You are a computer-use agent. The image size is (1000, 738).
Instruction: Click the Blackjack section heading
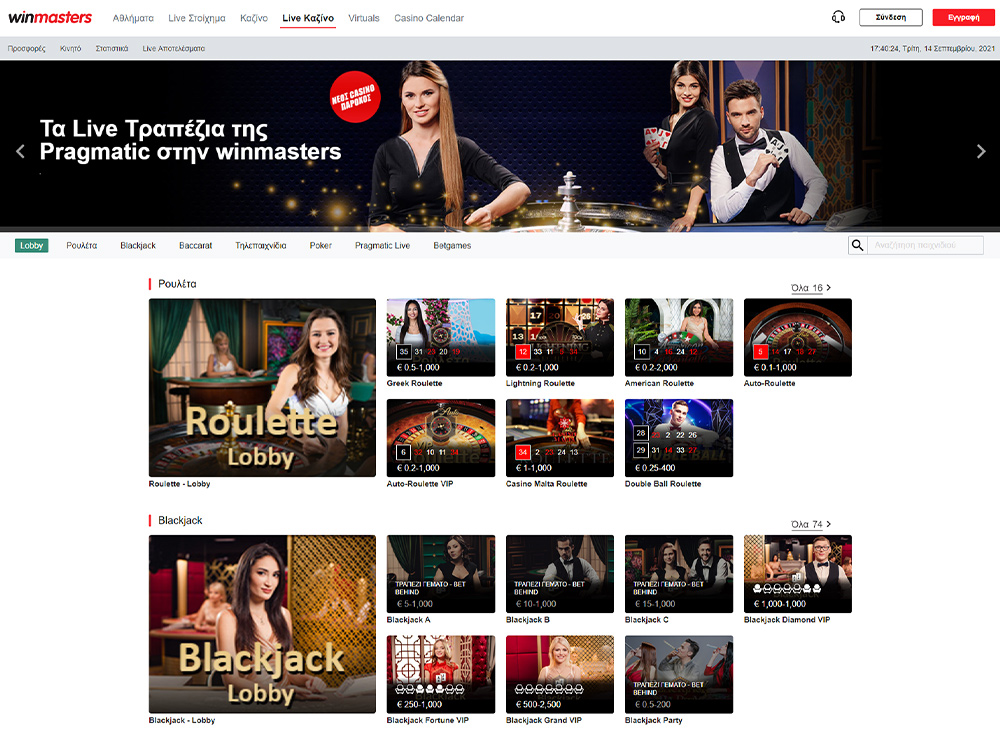point(180,520)
